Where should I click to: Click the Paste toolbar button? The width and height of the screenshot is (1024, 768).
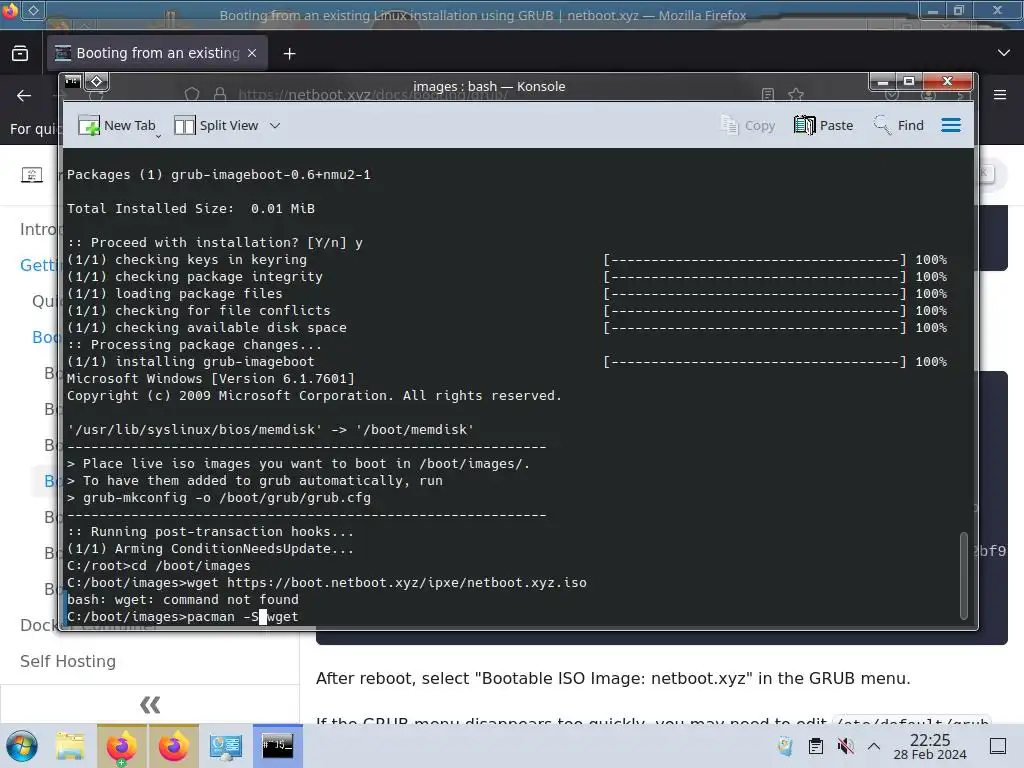pos(824,125)
